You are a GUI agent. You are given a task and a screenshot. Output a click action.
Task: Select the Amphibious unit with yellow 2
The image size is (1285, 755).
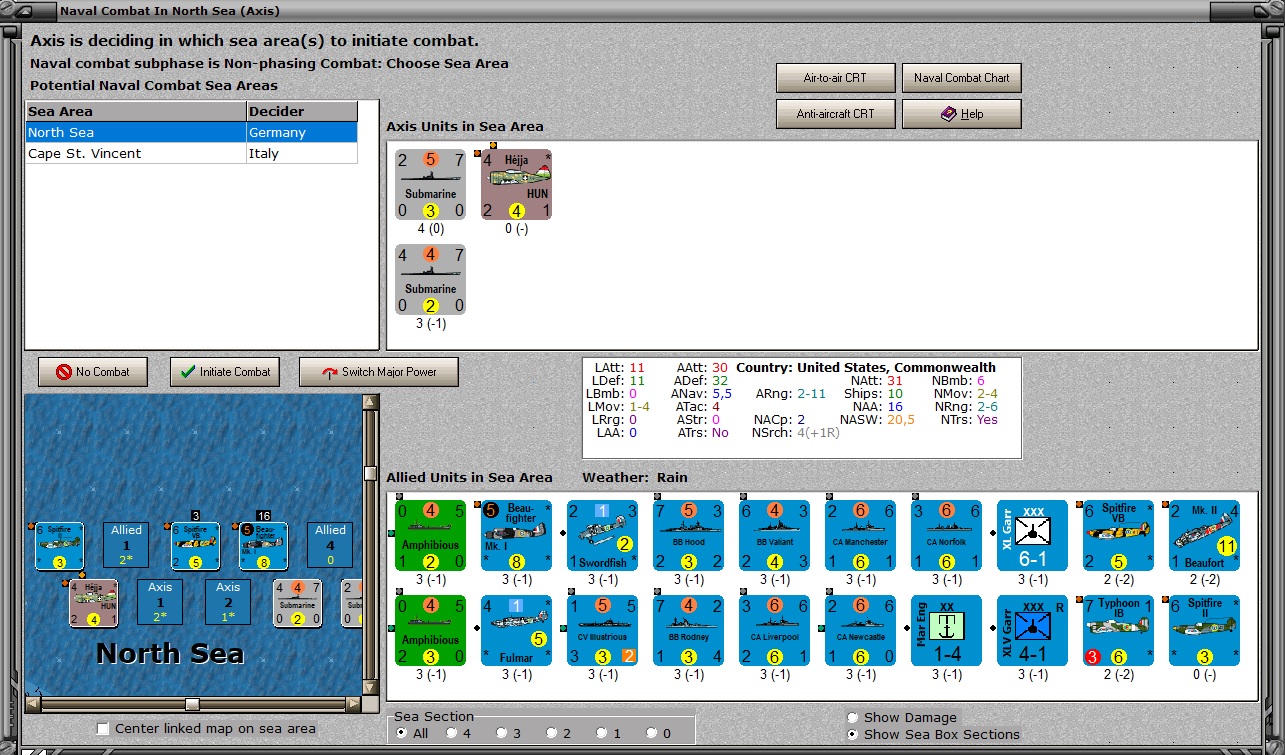pos(430,535)
